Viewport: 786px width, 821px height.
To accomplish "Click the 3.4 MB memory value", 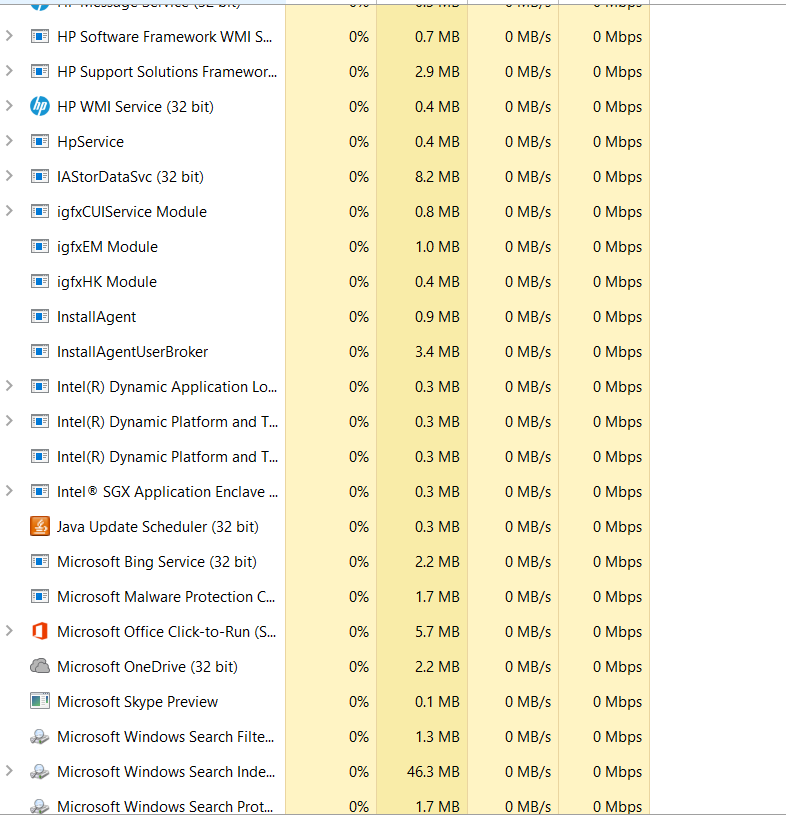I will pyautogui.click(x=437, y=352).
